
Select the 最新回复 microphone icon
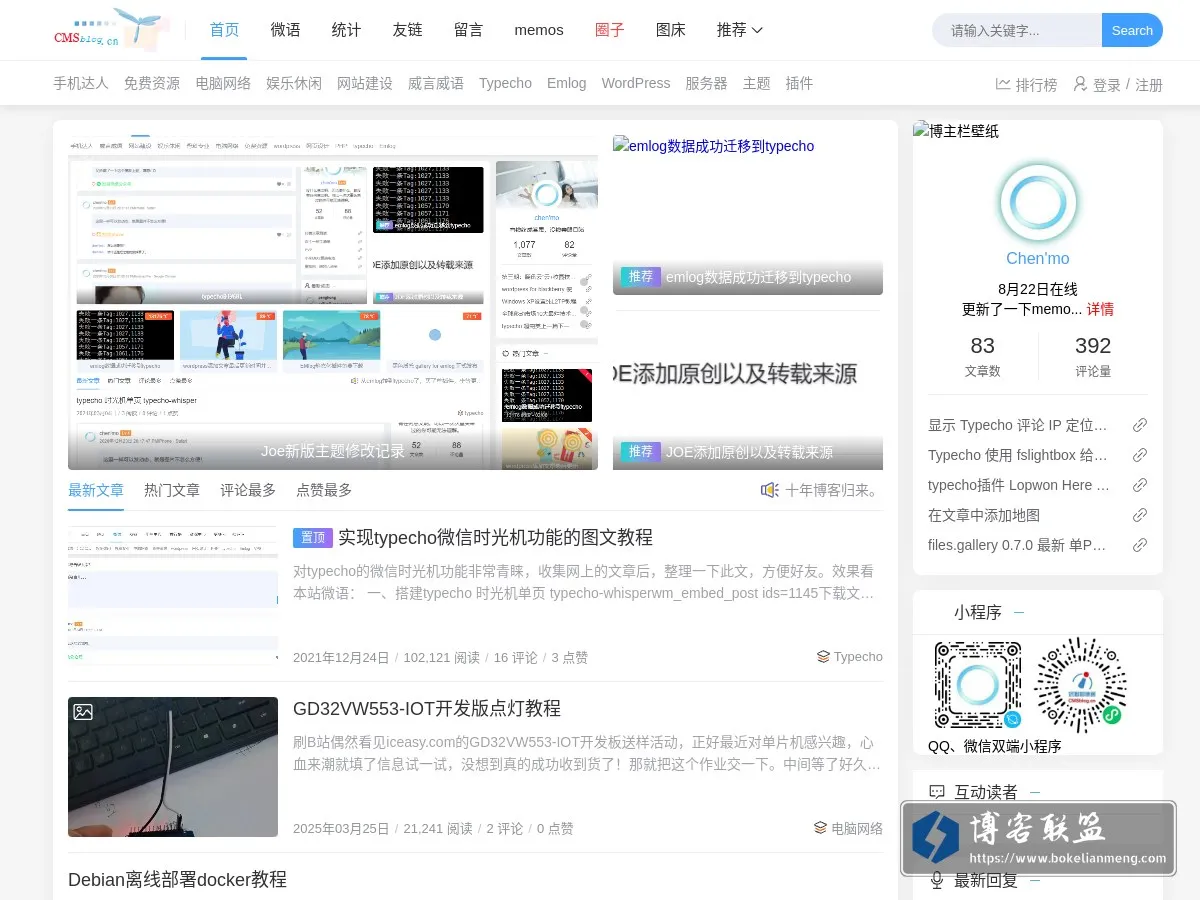(x=937, y=880)
